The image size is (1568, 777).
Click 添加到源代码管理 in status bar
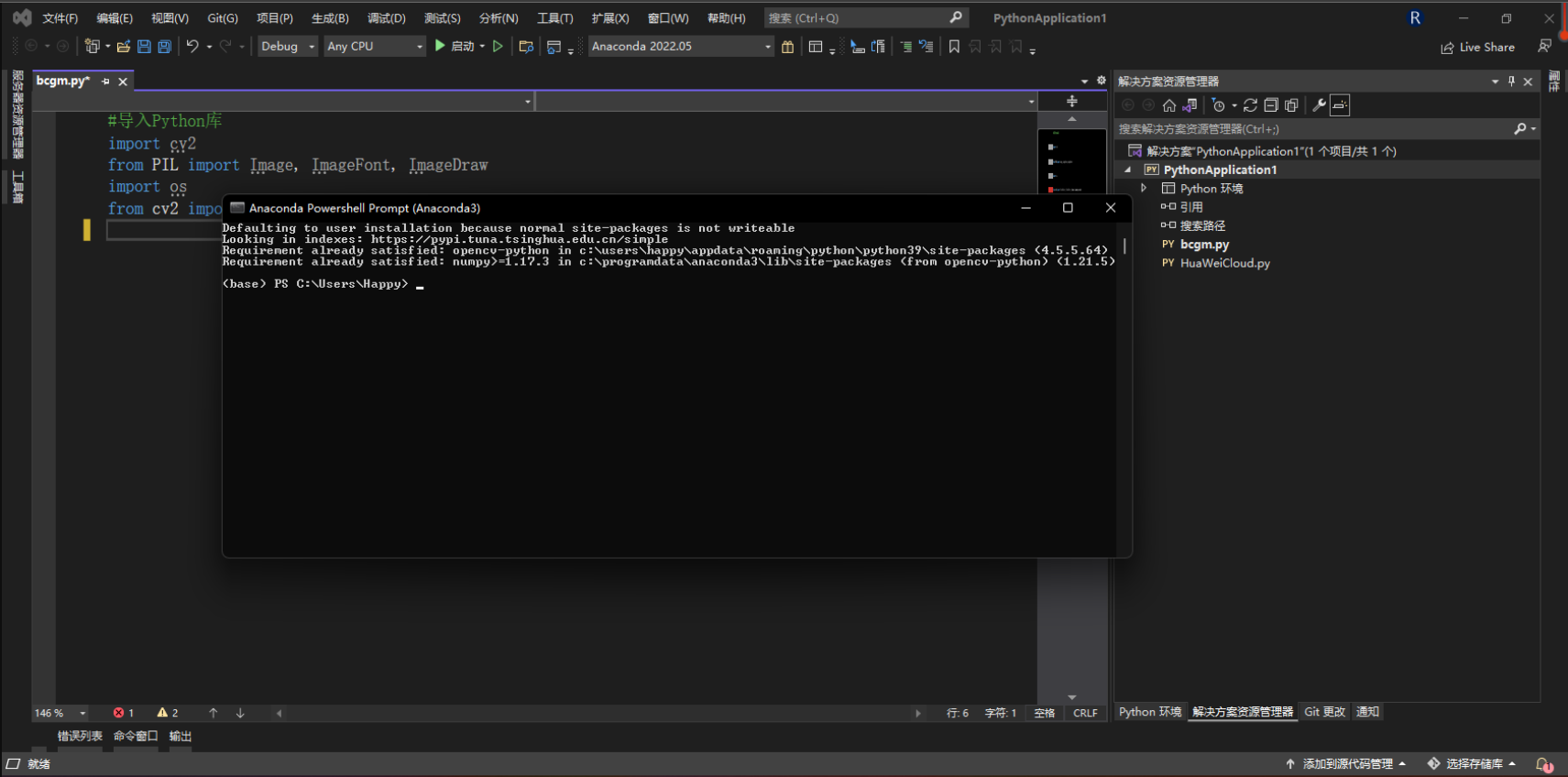tap(1347, 764)
